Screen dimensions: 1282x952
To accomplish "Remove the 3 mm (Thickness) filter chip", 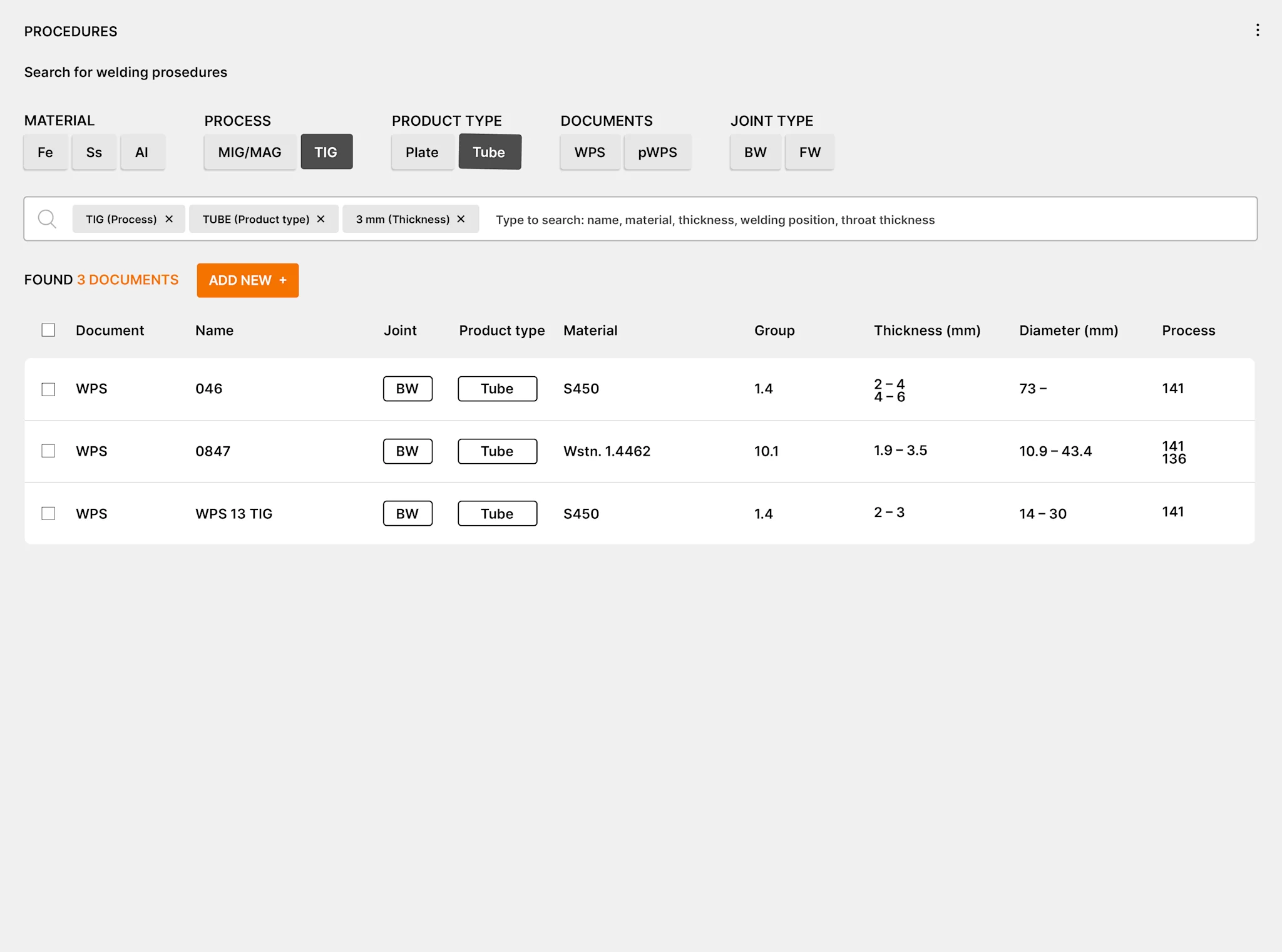I will tap(461, 219).
